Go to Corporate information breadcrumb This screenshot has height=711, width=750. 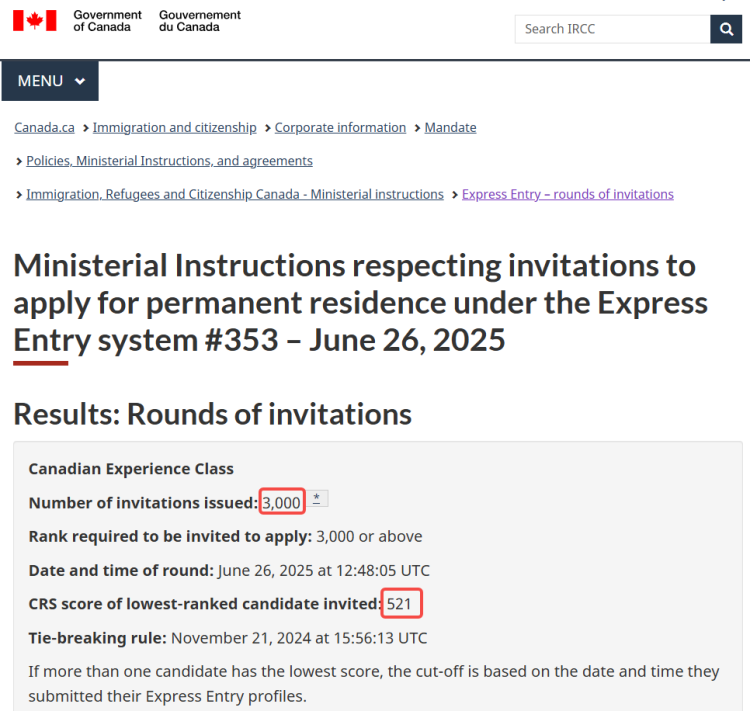point(340,128)
